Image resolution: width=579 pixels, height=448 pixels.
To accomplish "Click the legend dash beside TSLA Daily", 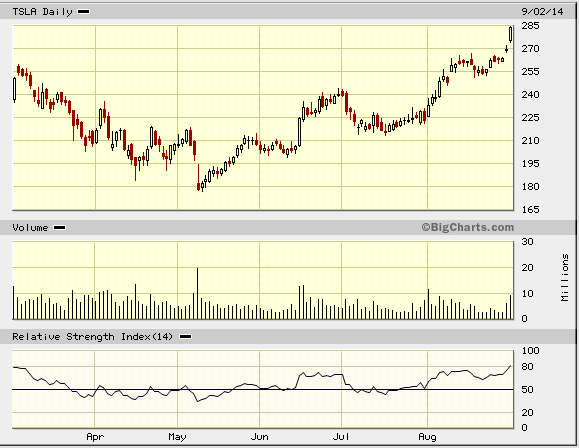I will click(83, 12).
